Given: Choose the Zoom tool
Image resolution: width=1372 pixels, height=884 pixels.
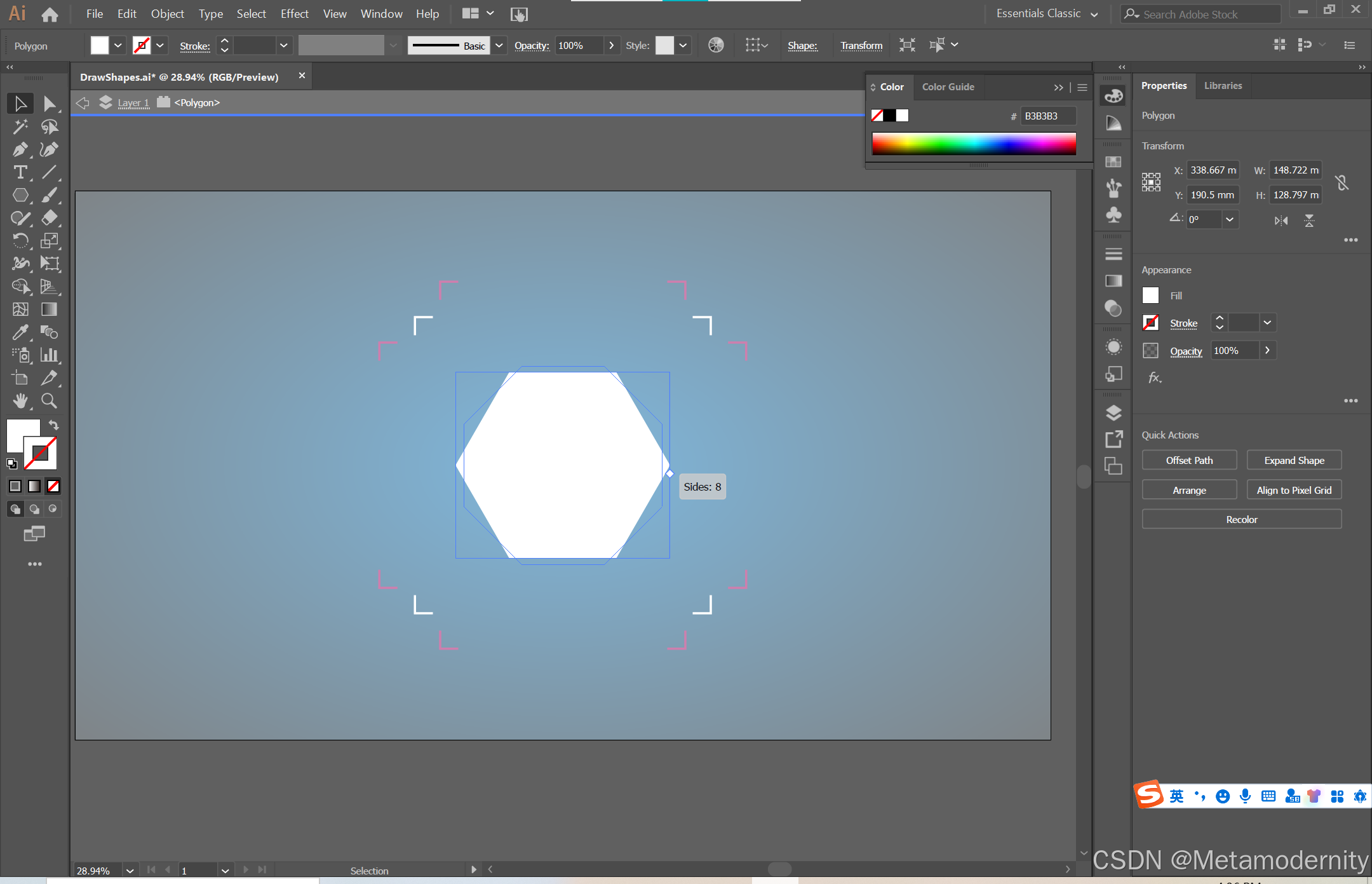Looking at the screenshot, I should (x=49, y=400).
